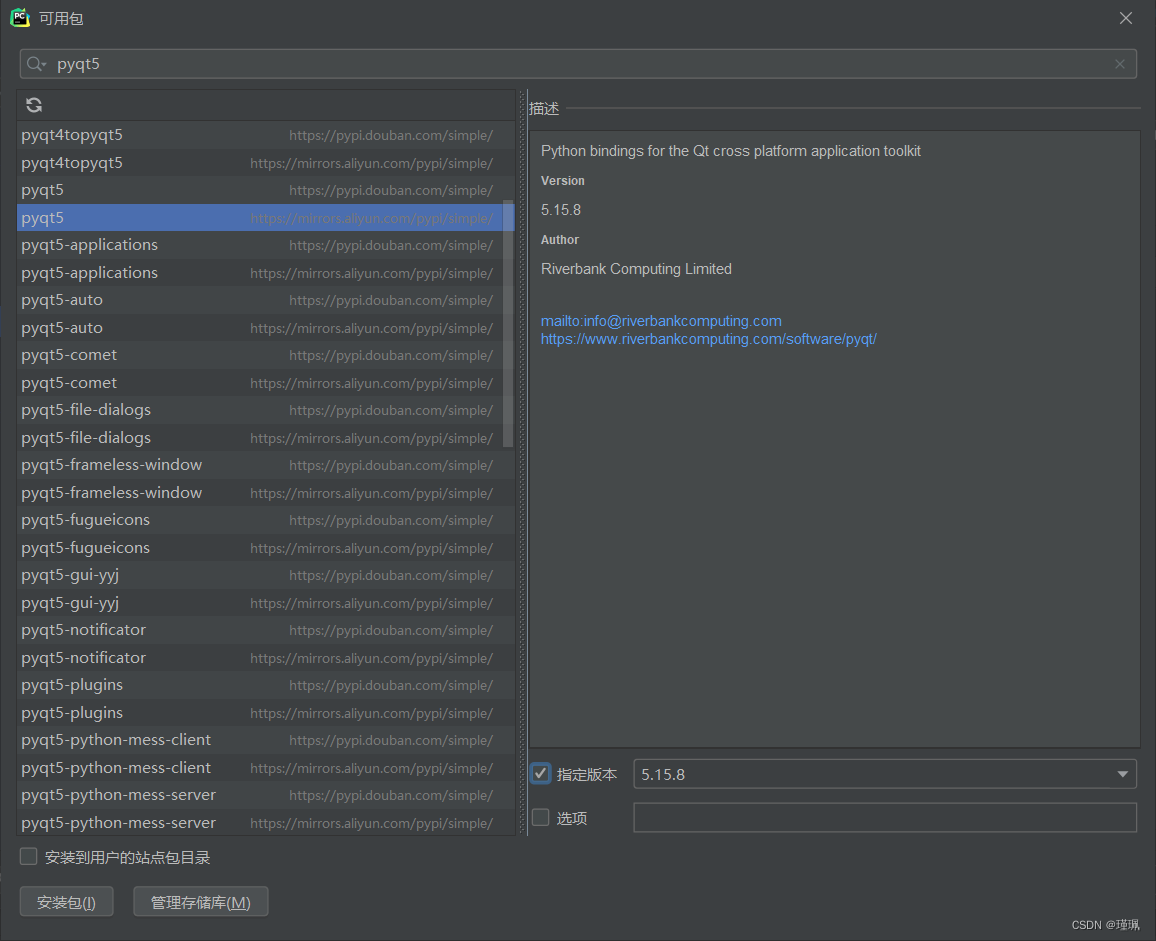Uncheck the 指定版本 checkbox
The width and height of the screenshot is (1156, 941).
(540, 774)
